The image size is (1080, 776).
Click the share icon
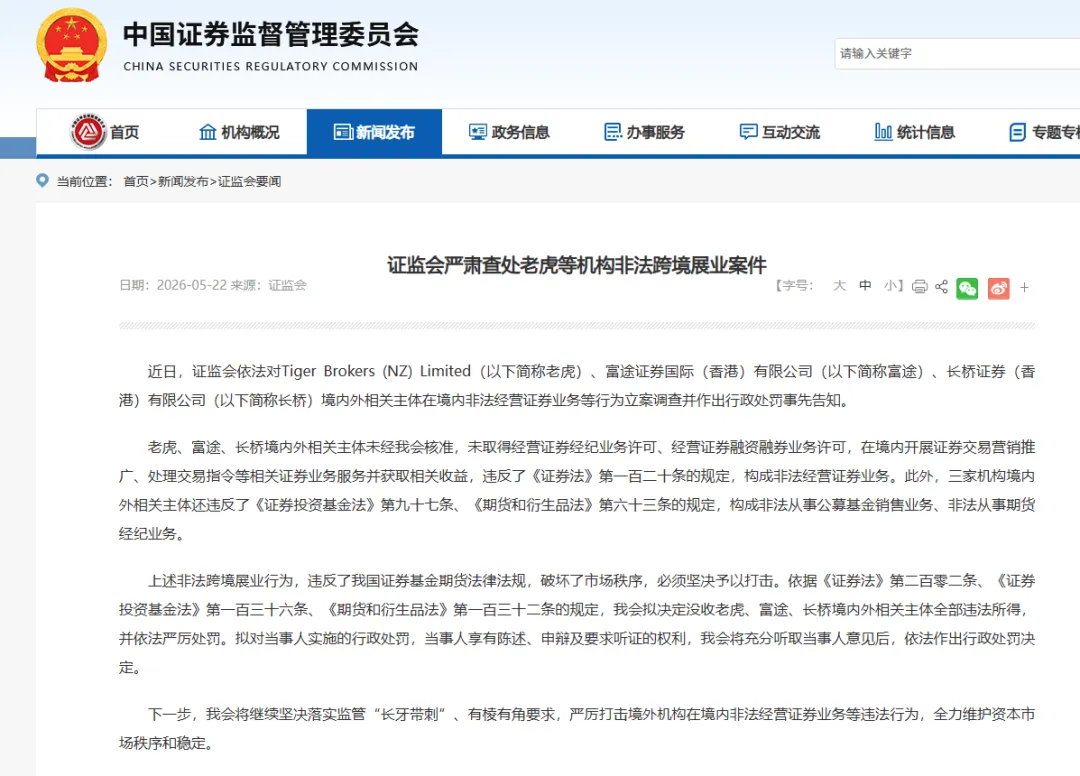point(942,287)
